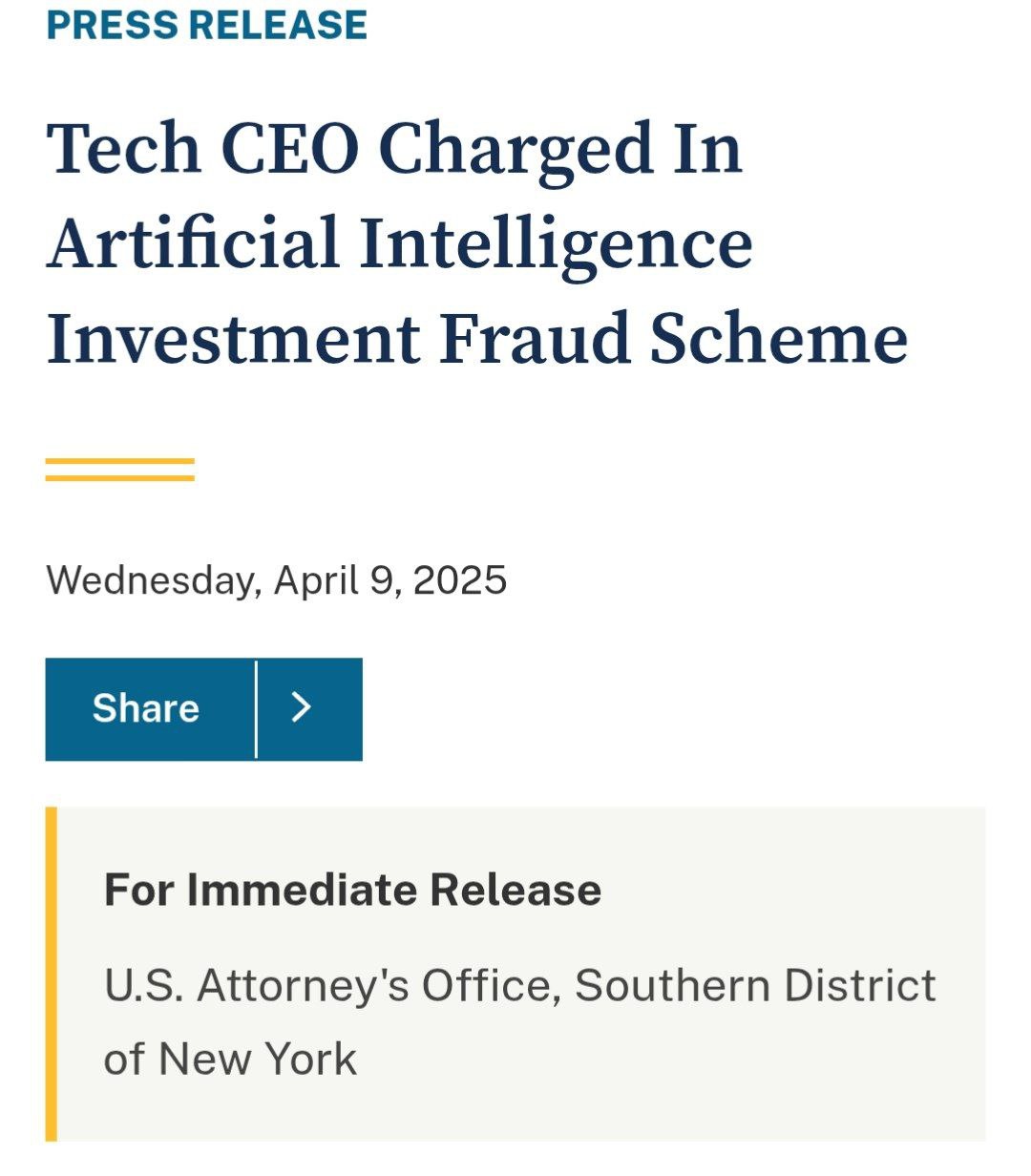Click the yellow double-line divider under the headline

pos(120,470)
